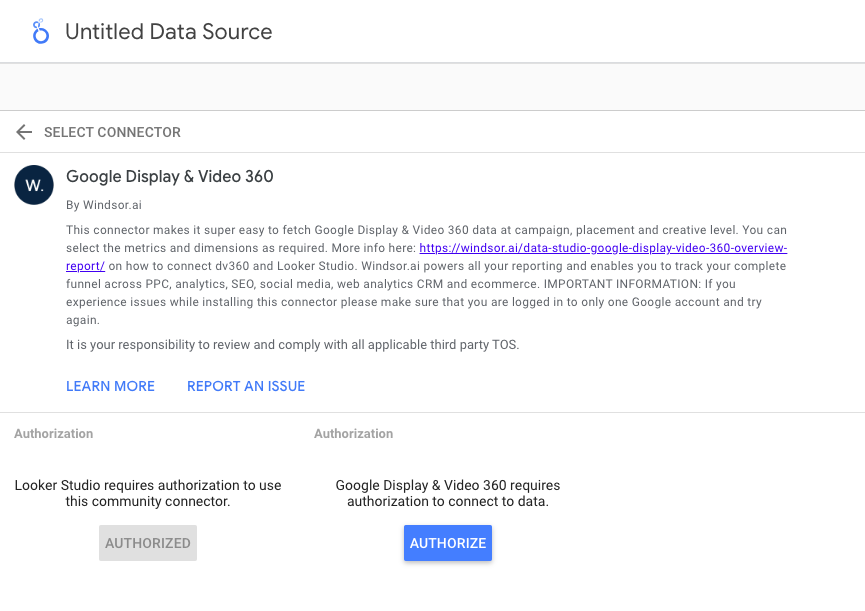Open the LEARN MORE link
This screenshot has width=865, height=611.
(110, 386)
